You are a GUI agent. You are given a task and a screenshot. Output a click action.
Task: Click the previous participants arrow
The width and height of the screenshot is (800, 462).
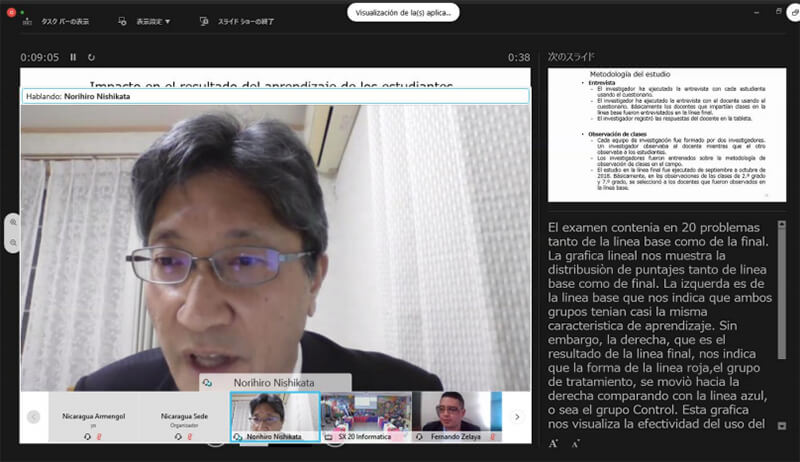point(33,417)
